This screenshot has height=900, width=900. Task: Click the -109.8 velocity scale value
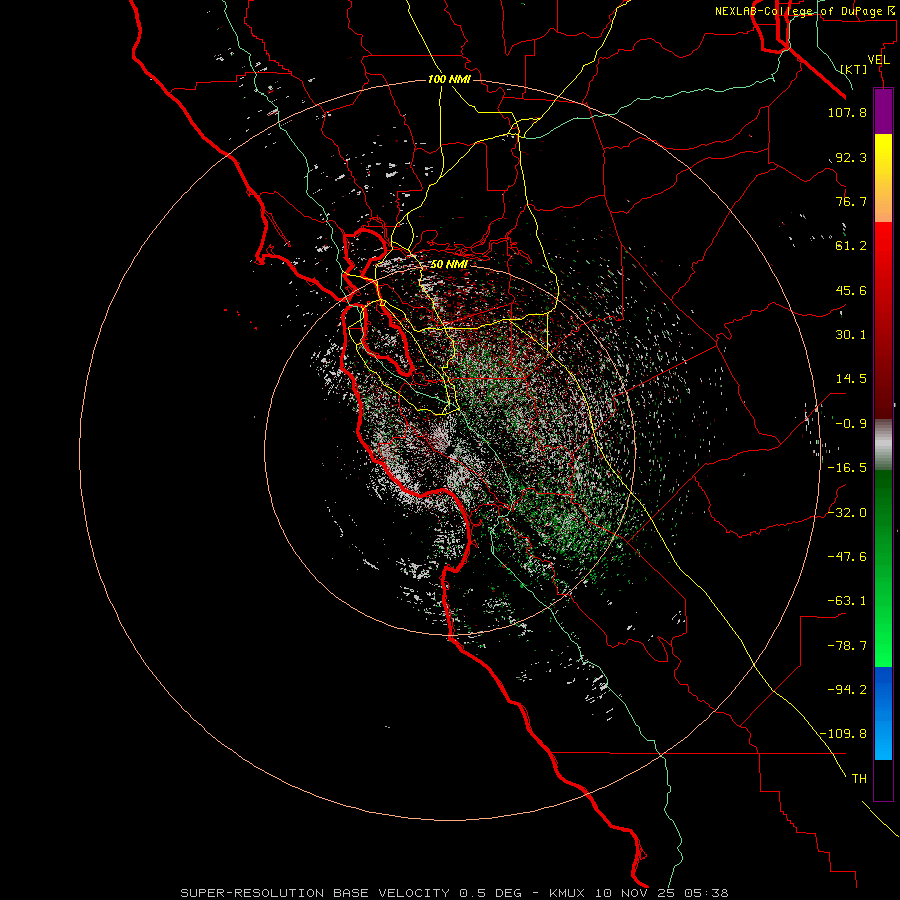tap(844, 734)
